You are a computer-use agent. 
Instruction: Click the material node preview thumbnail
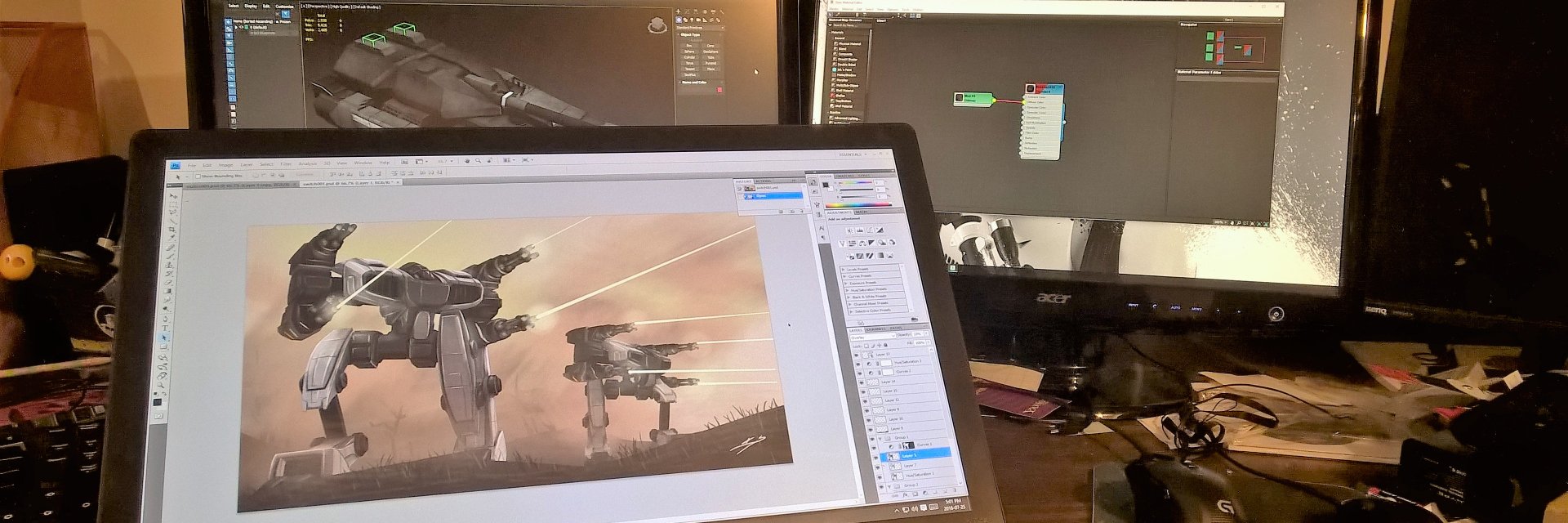point(1030,89)
